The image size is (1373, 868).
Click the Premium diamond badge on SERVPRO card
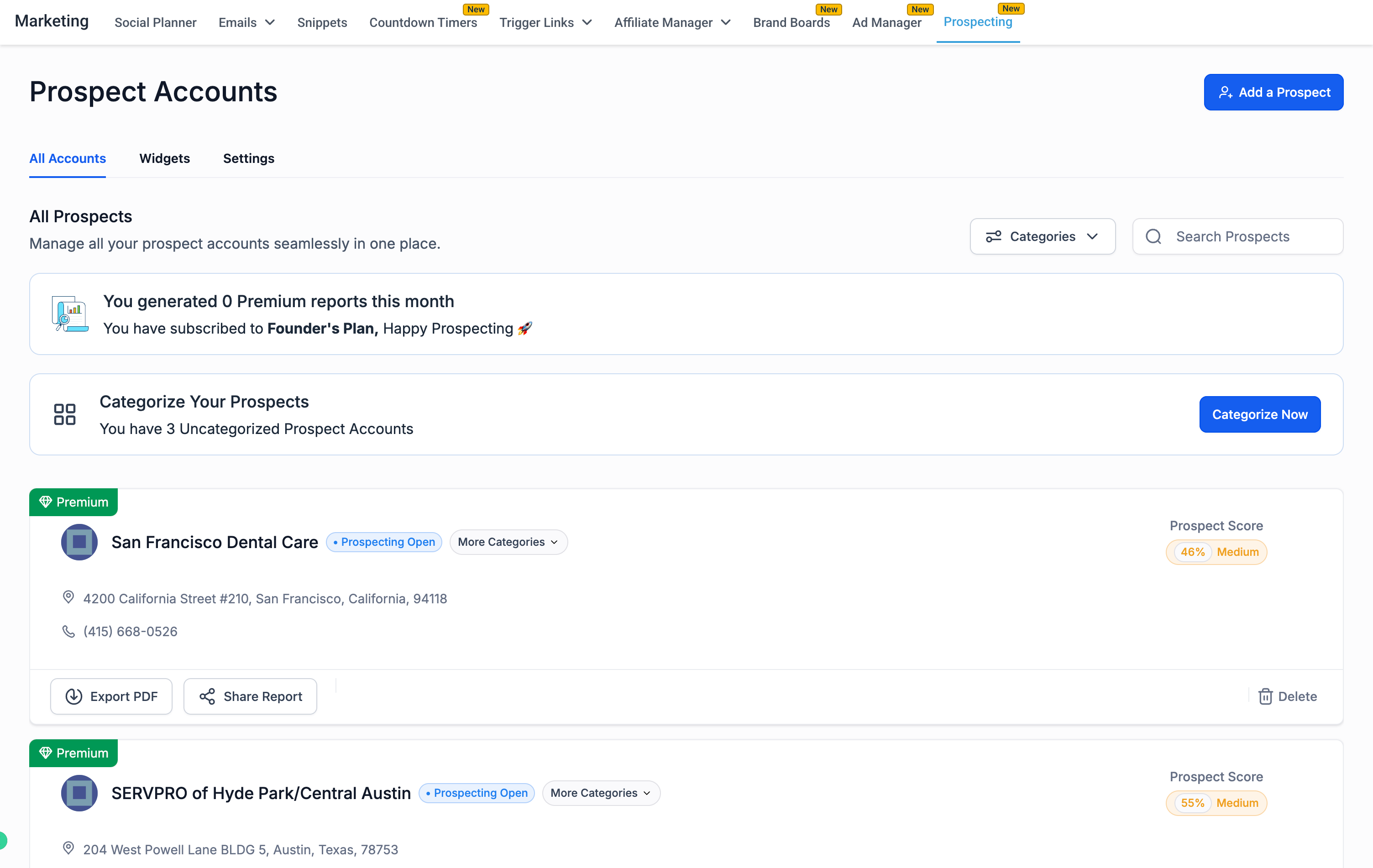point(73,753)
